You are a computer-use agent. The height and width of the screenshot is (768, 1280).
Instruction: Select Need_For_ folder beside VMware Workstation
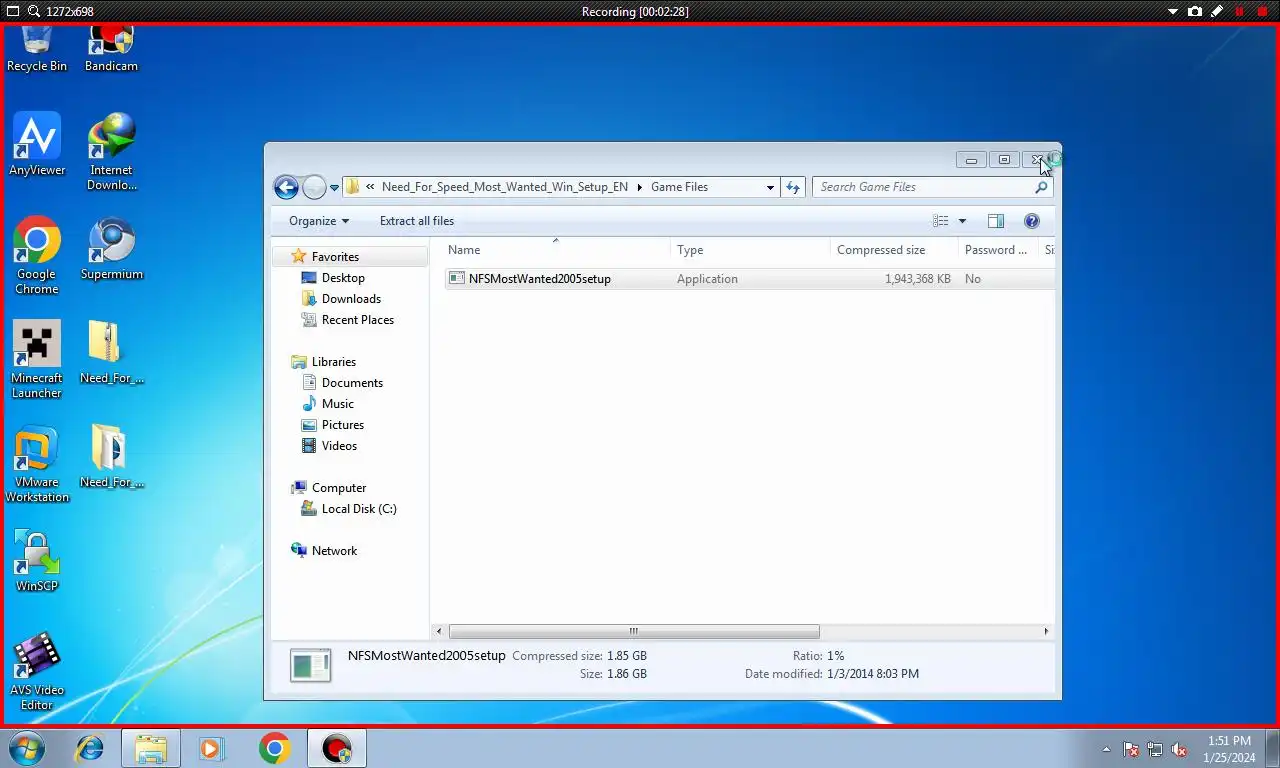point(111,456)
